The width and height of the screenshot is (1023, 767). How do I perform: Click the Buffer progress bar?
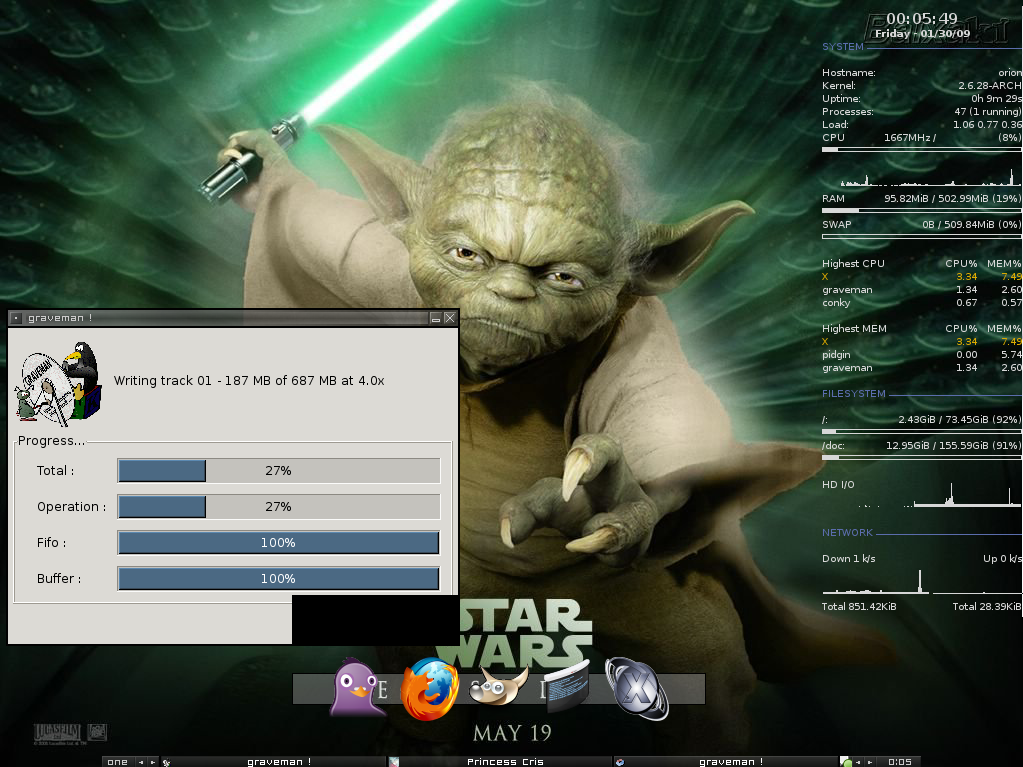[x=279, y=579]
